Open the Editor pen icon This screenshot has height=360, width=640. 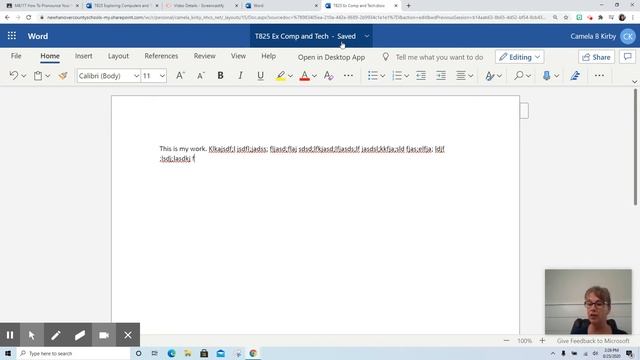tap(575, 76)
